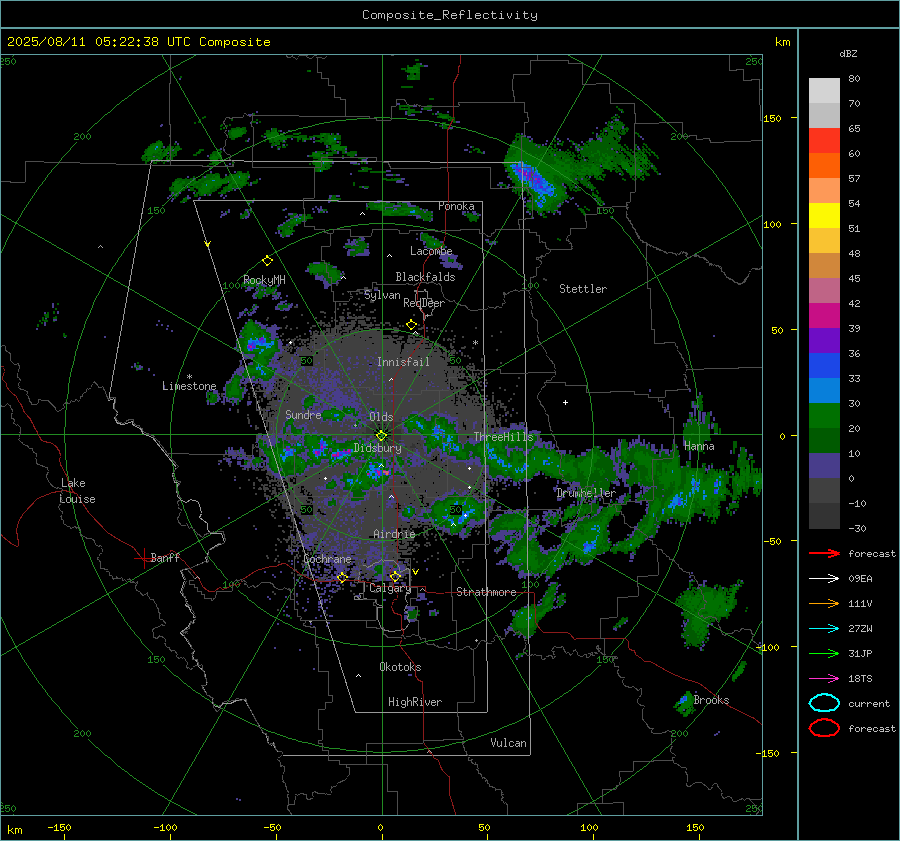This screenshot has width=900, height=841.
Task: Click the red 65-60 dBZ color swatch
Action: coord(824,141)
